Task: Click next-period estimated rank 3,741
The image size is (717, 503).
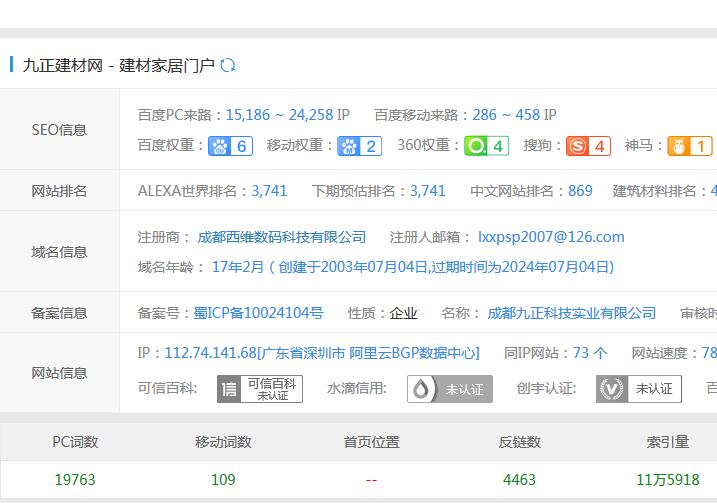Action: click(428, 191)
